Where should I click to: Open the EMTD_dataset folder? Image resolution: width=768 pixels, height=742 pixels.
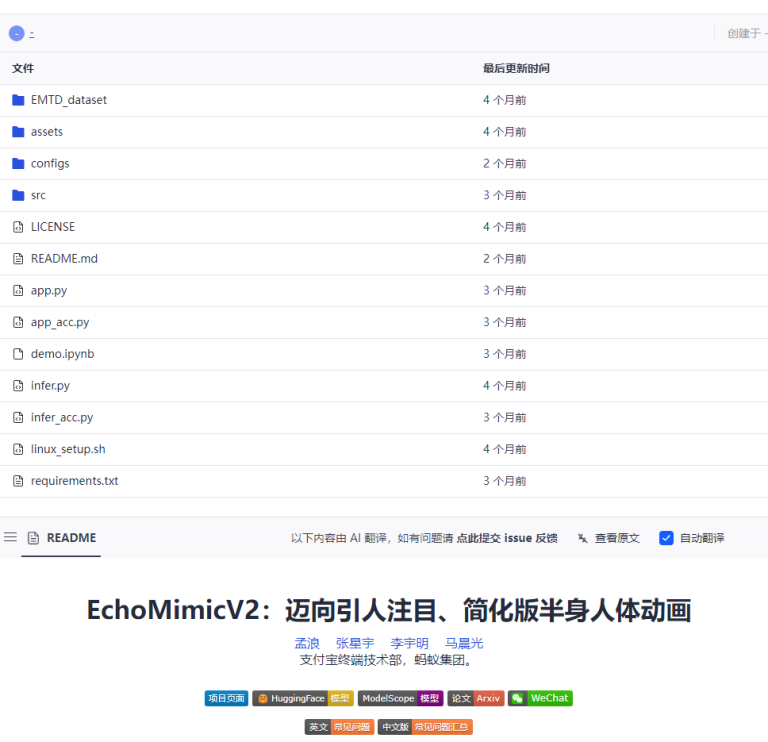pyautogui.click(x=69, y=100)
